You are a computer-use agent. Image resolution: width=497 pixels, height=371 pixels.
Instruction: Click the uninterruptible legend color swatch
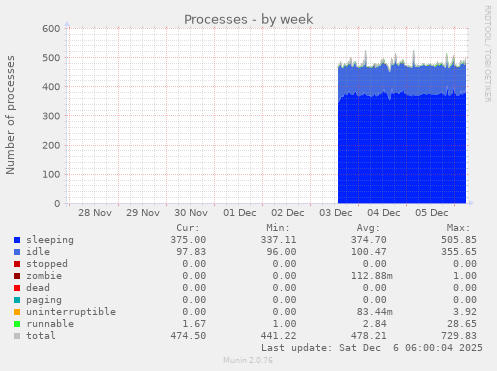click(17, 312)
